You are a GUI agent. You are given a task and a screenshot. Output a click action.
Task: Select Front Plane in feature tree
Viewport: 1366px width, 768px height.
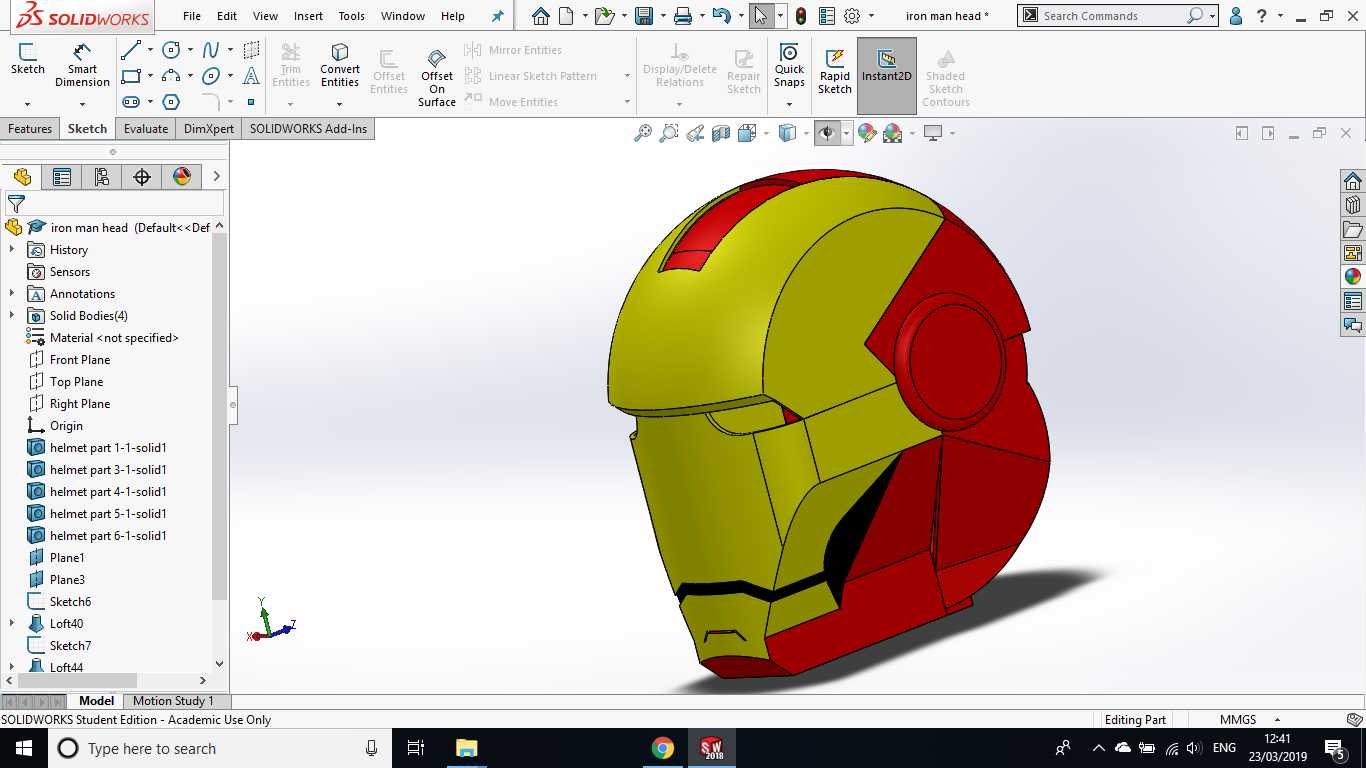pyautogui.click(x=80, y=360)
